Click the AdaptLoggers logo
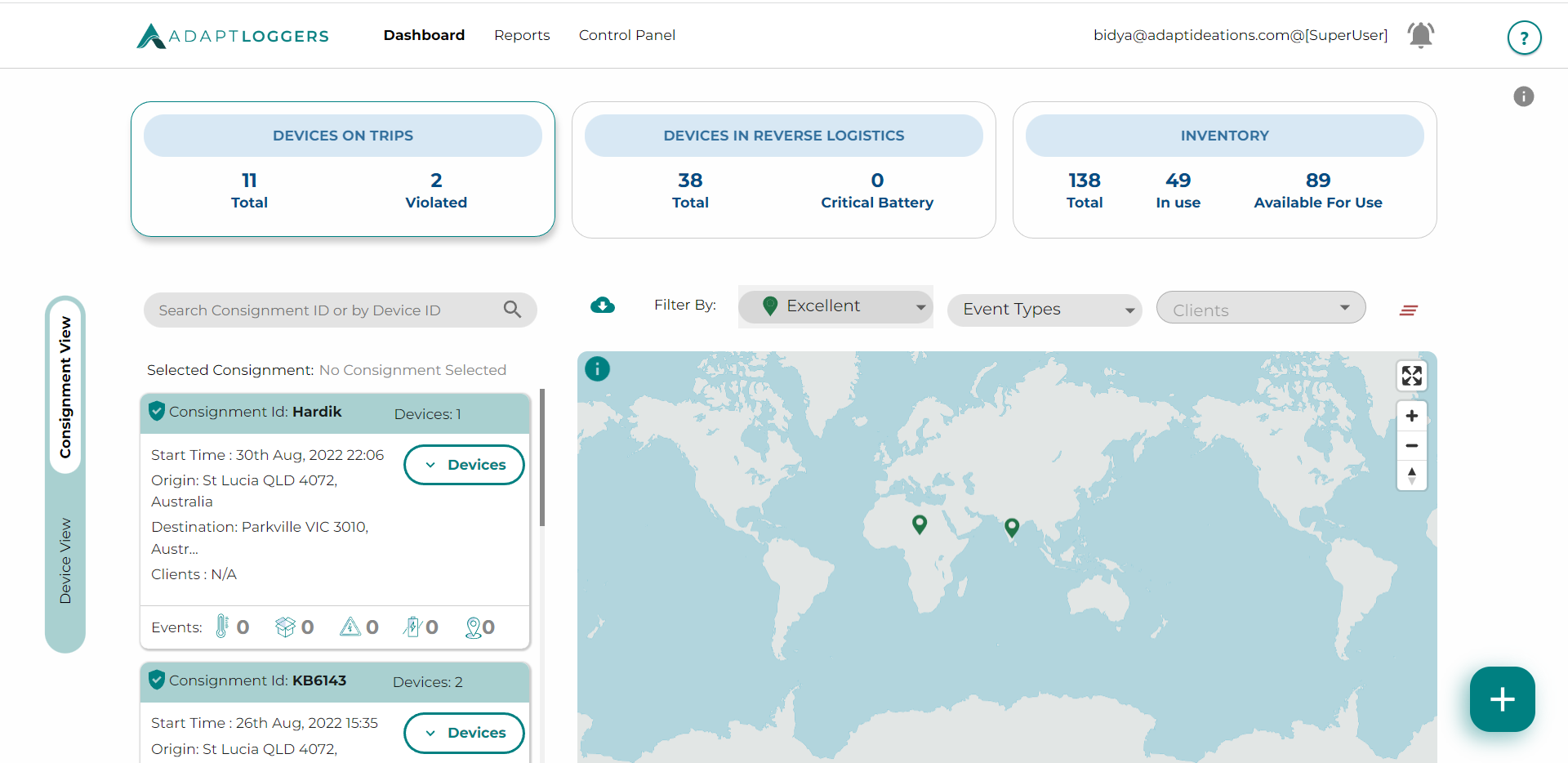The image size is (1568, 763). (x=233, y=36)
